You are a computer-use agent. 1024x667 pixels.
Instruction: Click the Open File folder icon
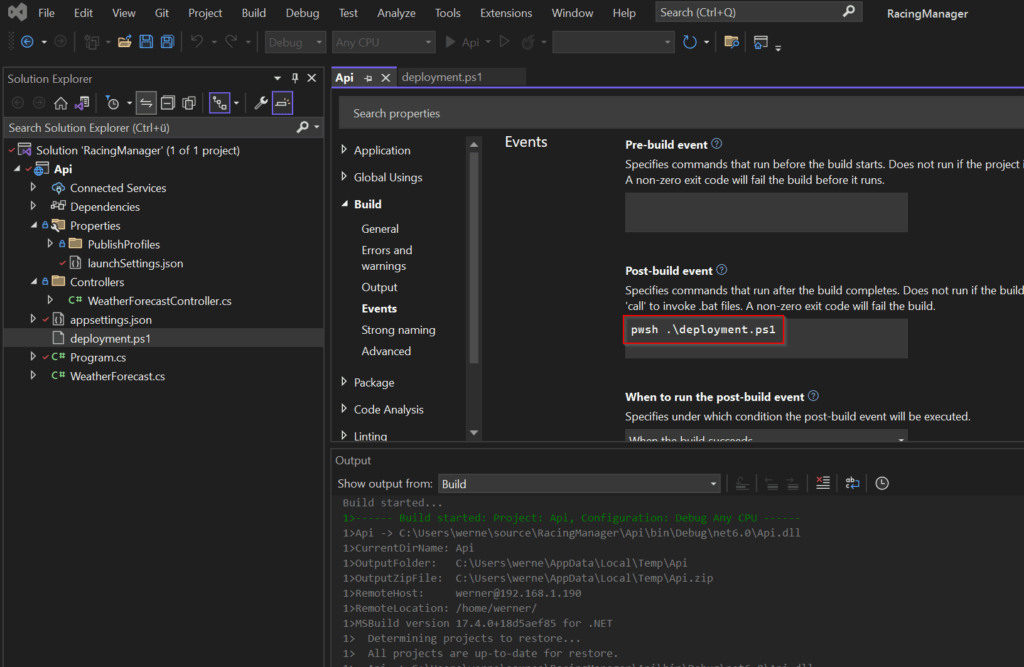coord(125,42)
